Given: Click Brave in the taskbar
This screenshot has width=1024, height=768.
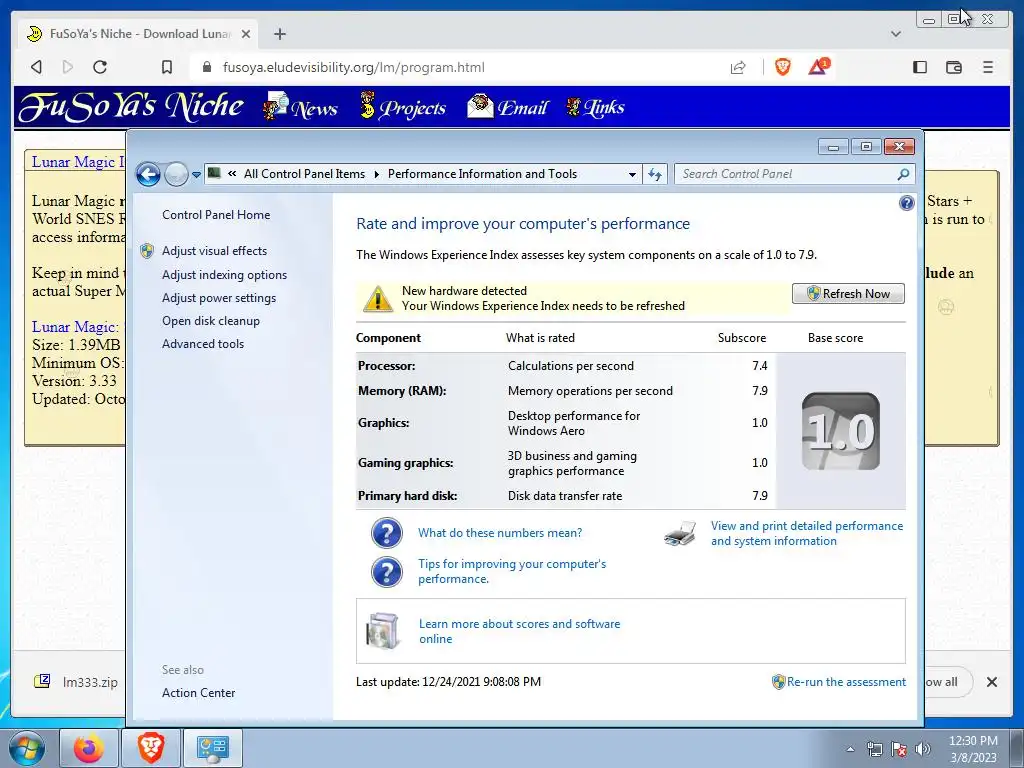Looking at the screenshot, I should (150, 748).
